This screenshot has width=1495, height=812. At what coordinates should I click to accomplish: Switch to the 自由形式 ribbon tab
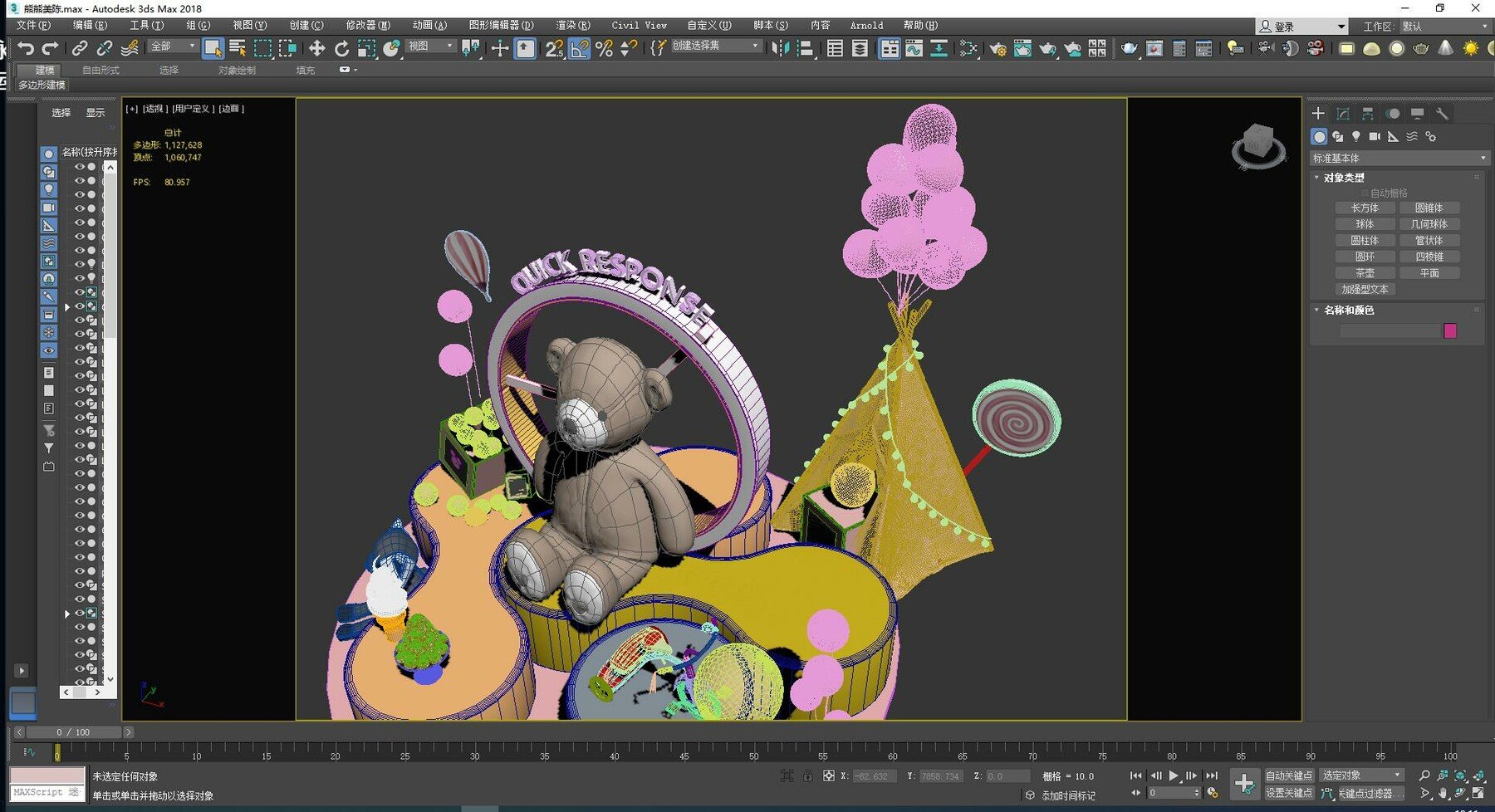coord(100,71)
